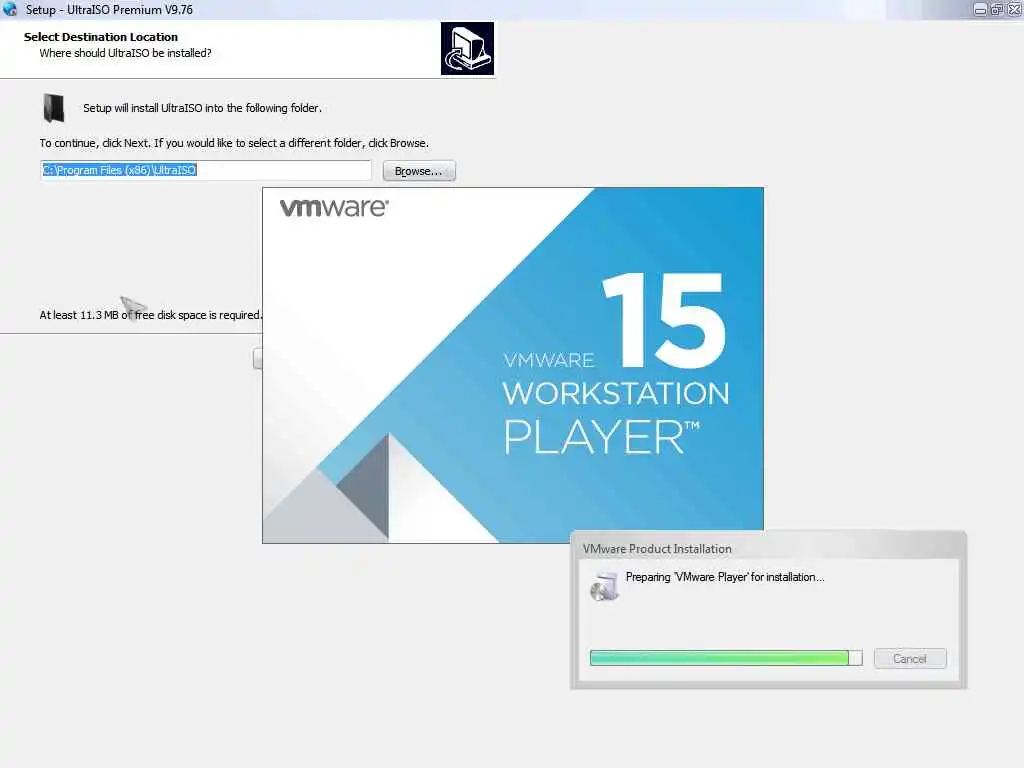Screen dimensions: 1024x768
Task: Minimize the UltraISO setup window
Action: (980, 10)
